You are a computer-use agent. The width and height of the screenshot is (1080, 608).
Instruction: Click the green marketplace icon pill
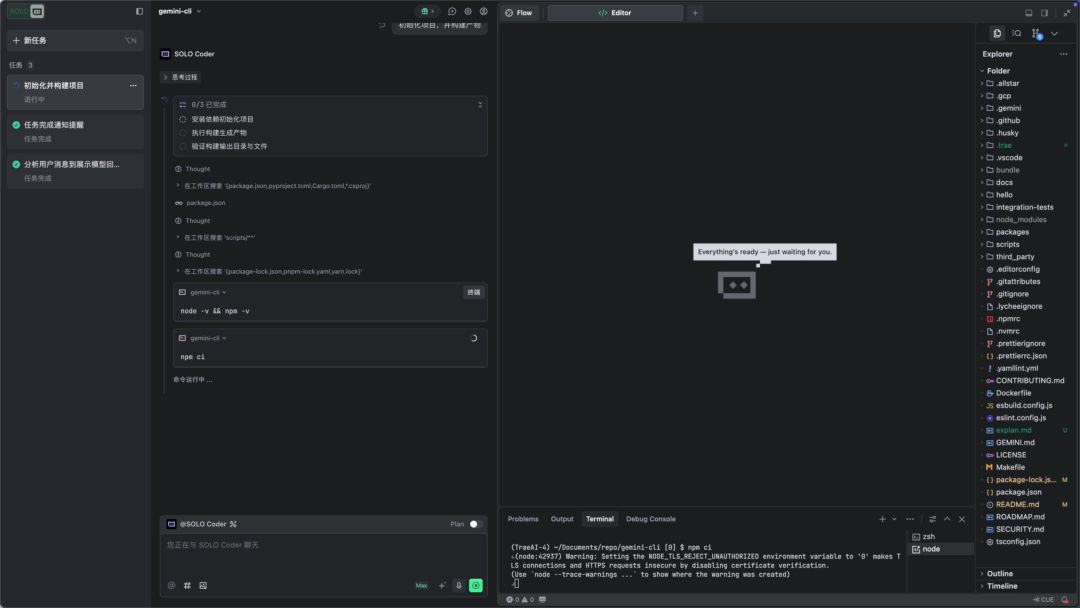427,11
